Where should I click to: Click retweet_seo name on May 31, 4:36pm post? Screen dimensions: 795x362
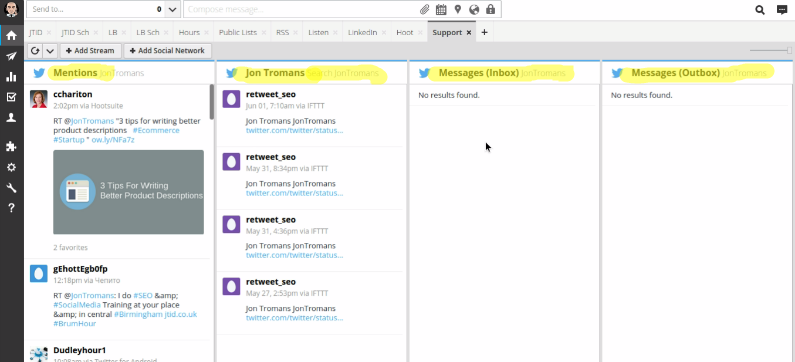click(x=271, y=220)
